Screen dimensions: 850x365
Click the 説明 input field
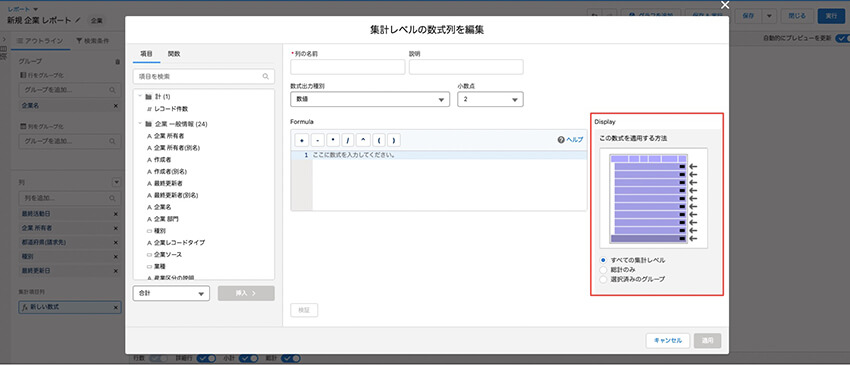pos(466,67)
